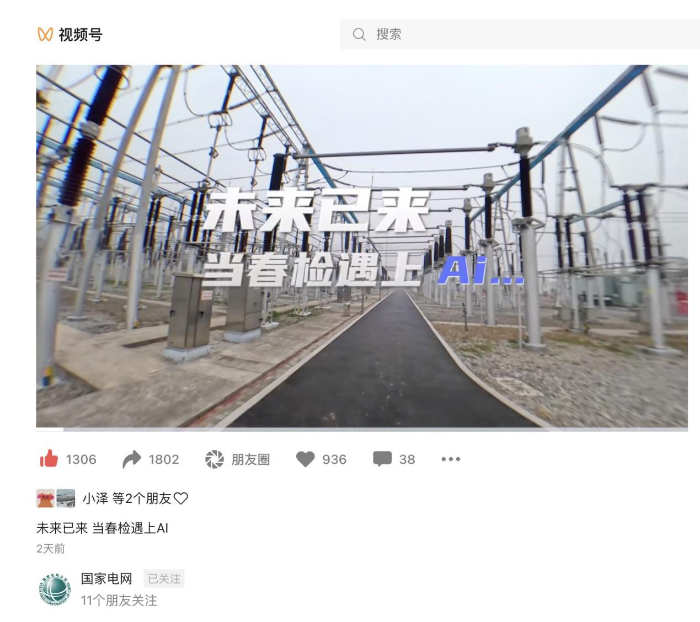Click the red thumbs-up like icon

[x=49, y=459]
